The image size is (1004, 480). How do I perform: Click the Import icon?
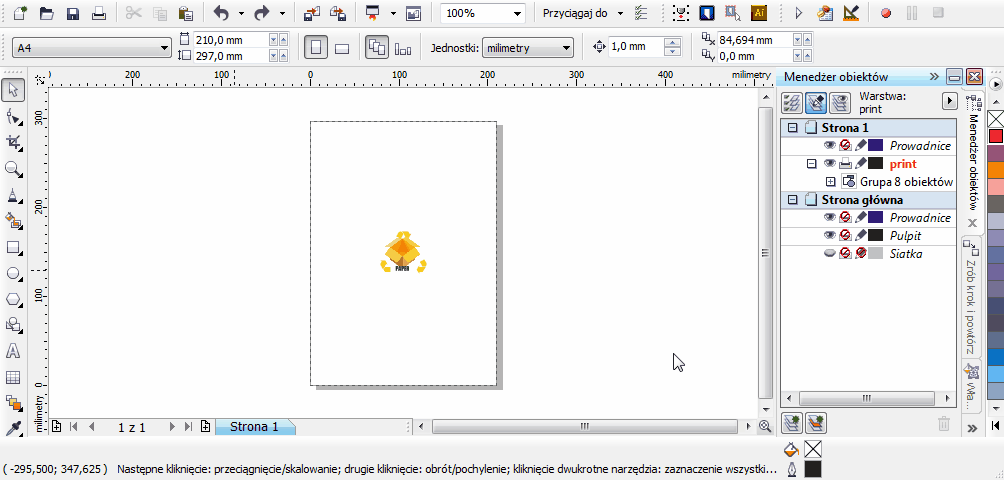312,13
